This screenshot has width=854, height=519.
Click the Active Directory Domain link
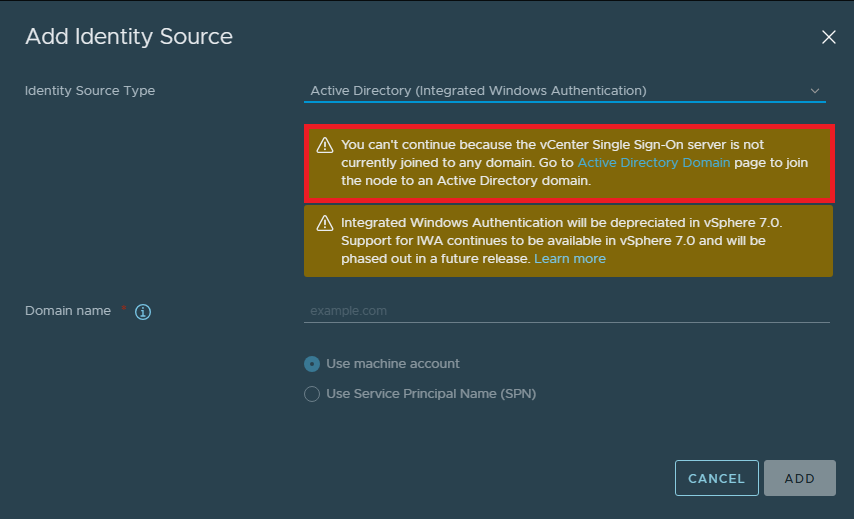654,162
